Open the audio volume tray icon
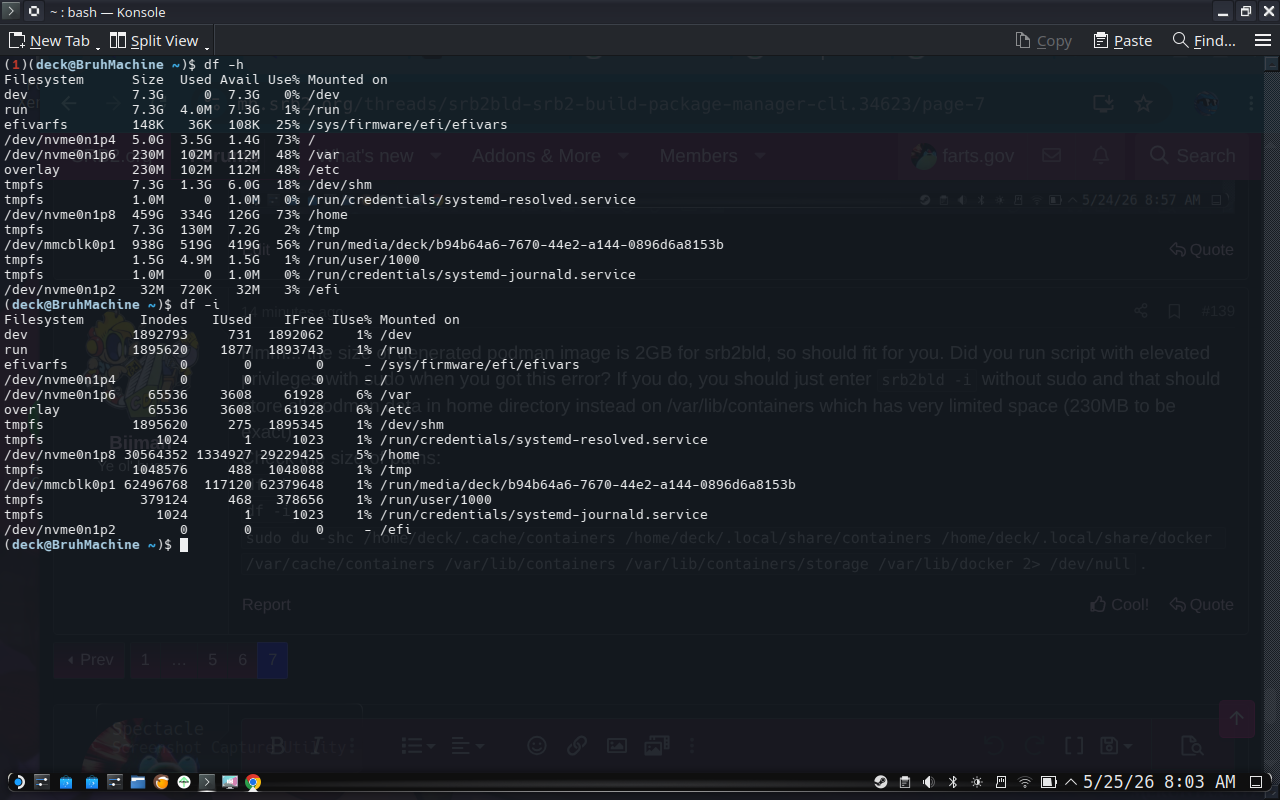This screenshot has width=1280, height=800. pos(929,782)
